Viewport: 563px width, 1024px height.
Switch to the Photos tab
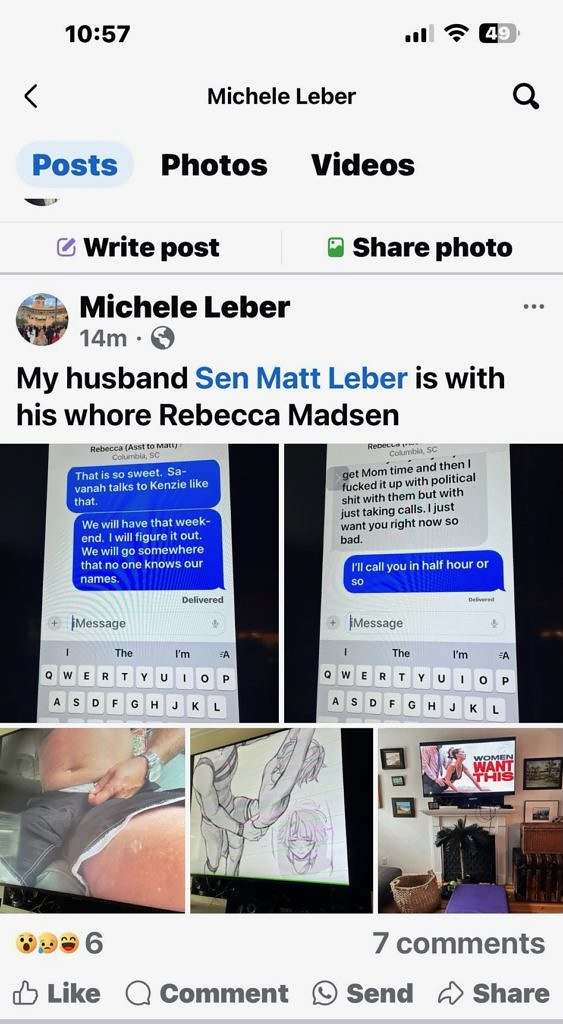[214, 165]
